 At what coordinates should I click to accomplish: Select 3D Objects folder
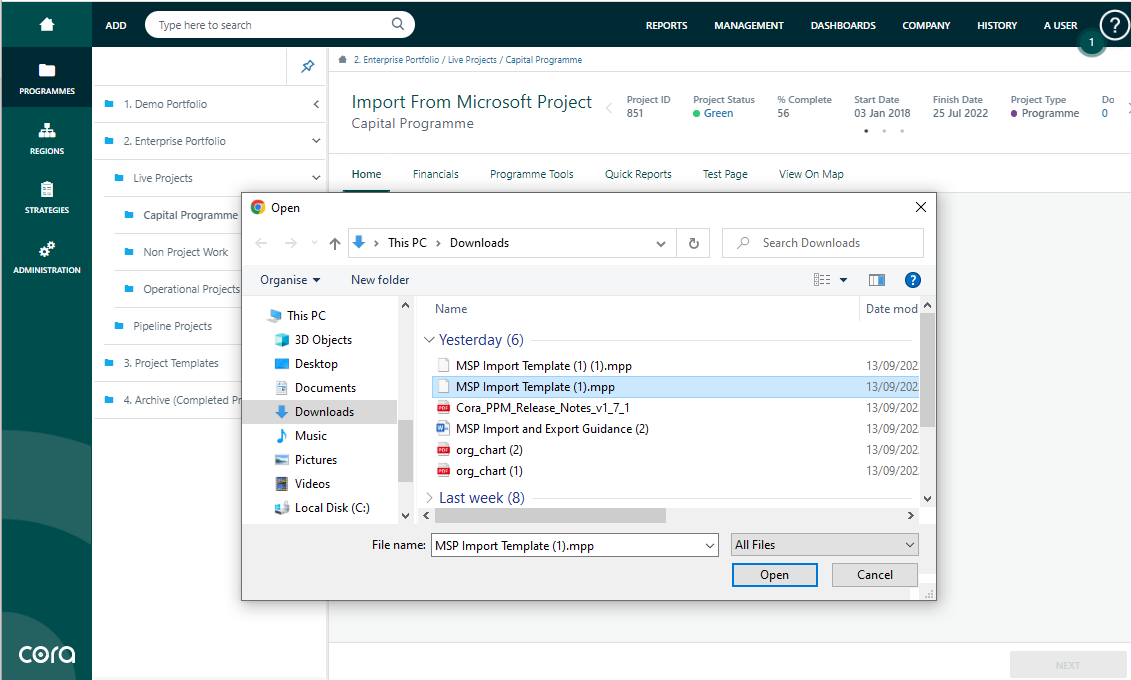point(323,340)
